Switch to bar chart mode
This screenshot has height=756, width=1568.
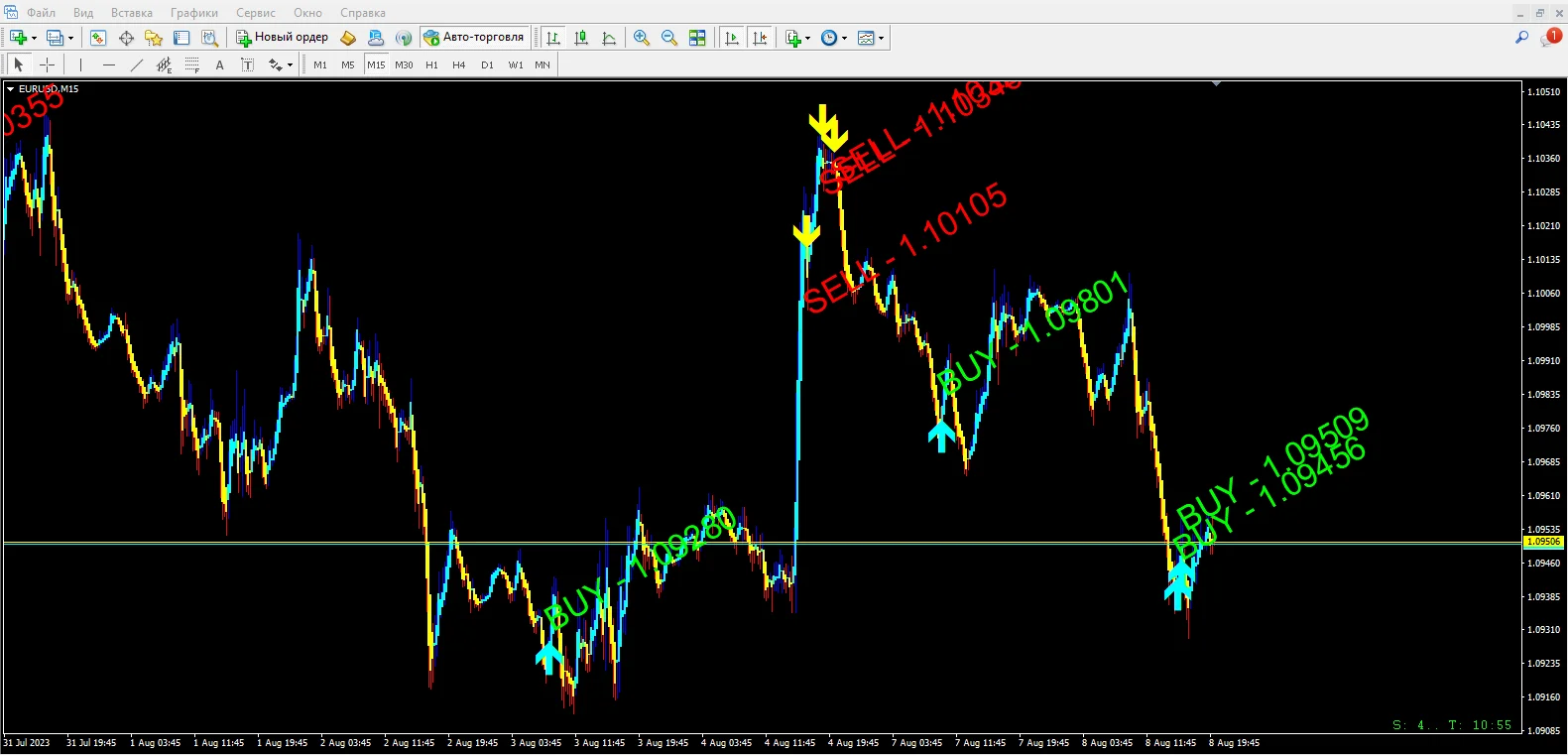[x=553, y=38]
